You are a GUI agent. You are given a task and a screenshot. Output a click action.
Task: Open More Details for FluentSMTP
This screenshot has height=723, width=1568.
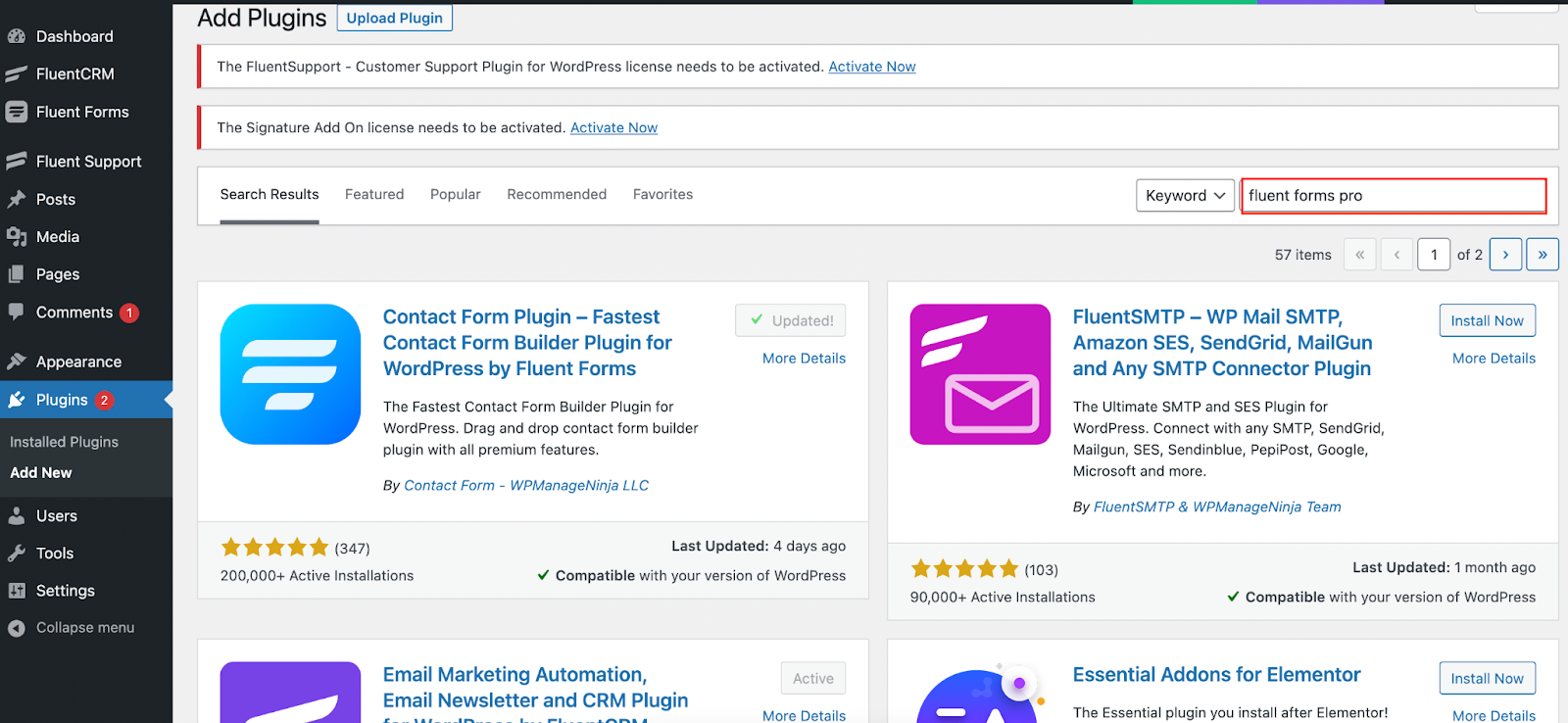(1494, 359)
